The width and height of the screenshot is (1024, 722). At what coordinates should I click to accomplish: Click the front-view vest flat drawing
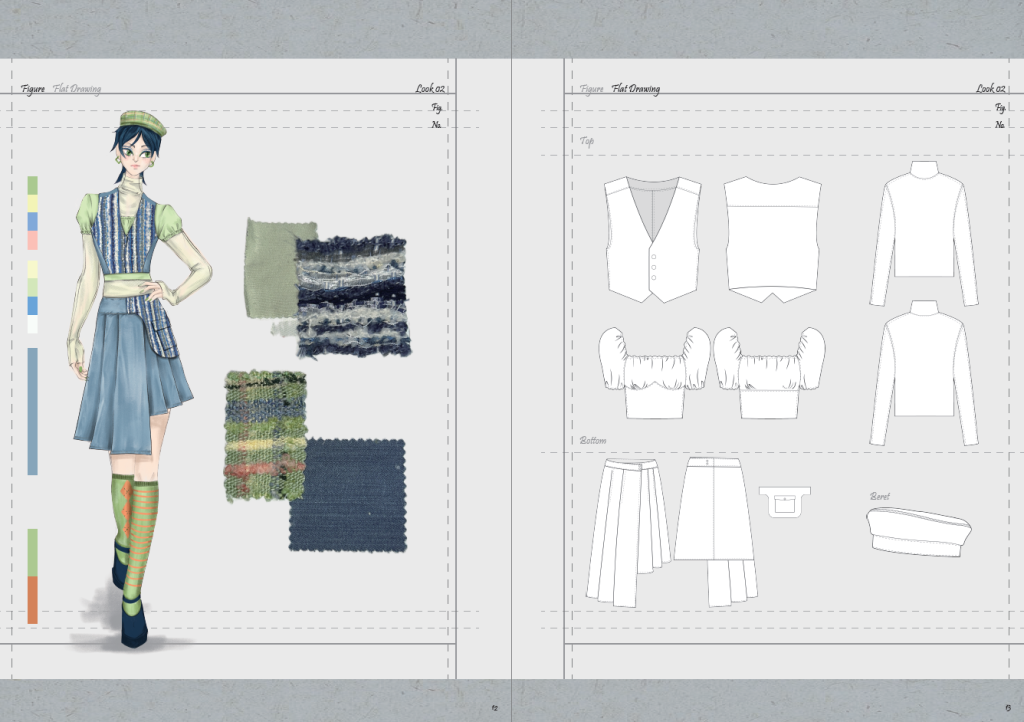(652, 240)
